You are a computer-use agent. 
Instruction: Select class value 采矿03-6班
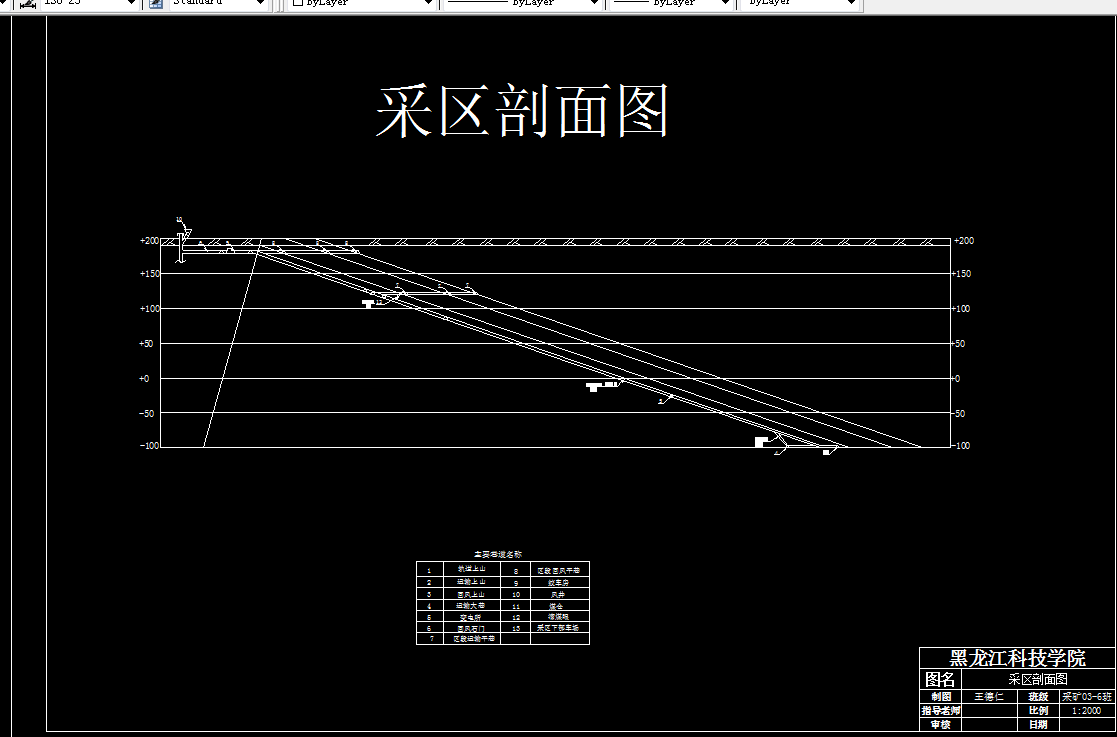[1087, 696]
